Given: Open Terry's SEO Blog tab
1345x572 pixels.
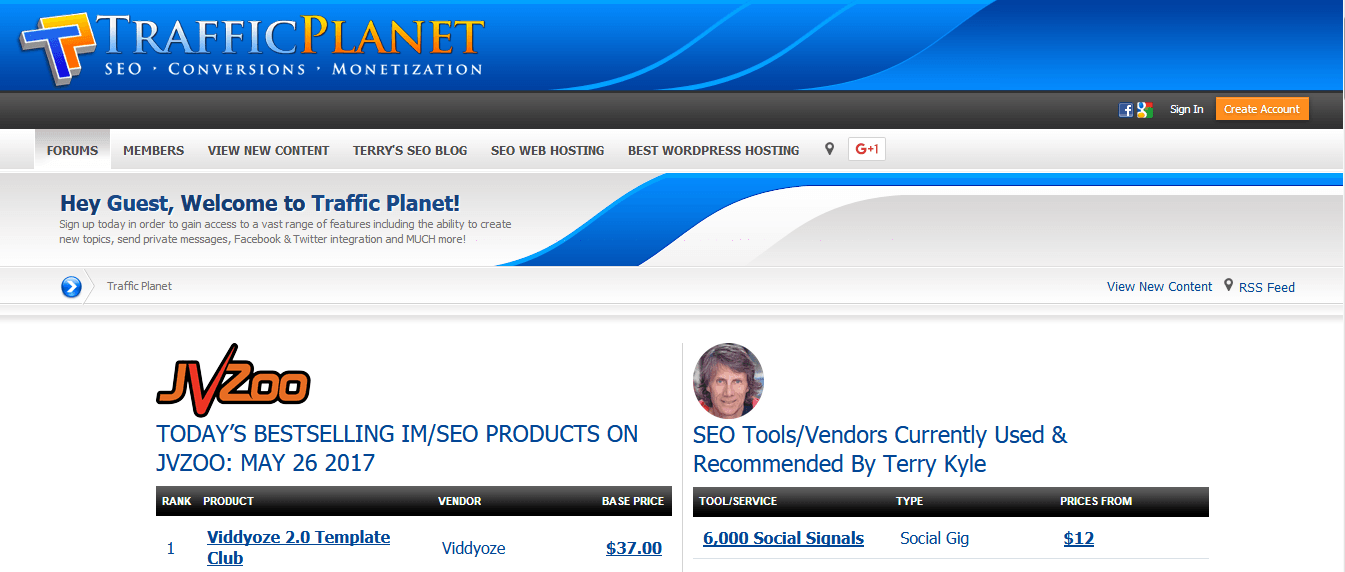Looking at the screenshot, I should coord(410,150).
